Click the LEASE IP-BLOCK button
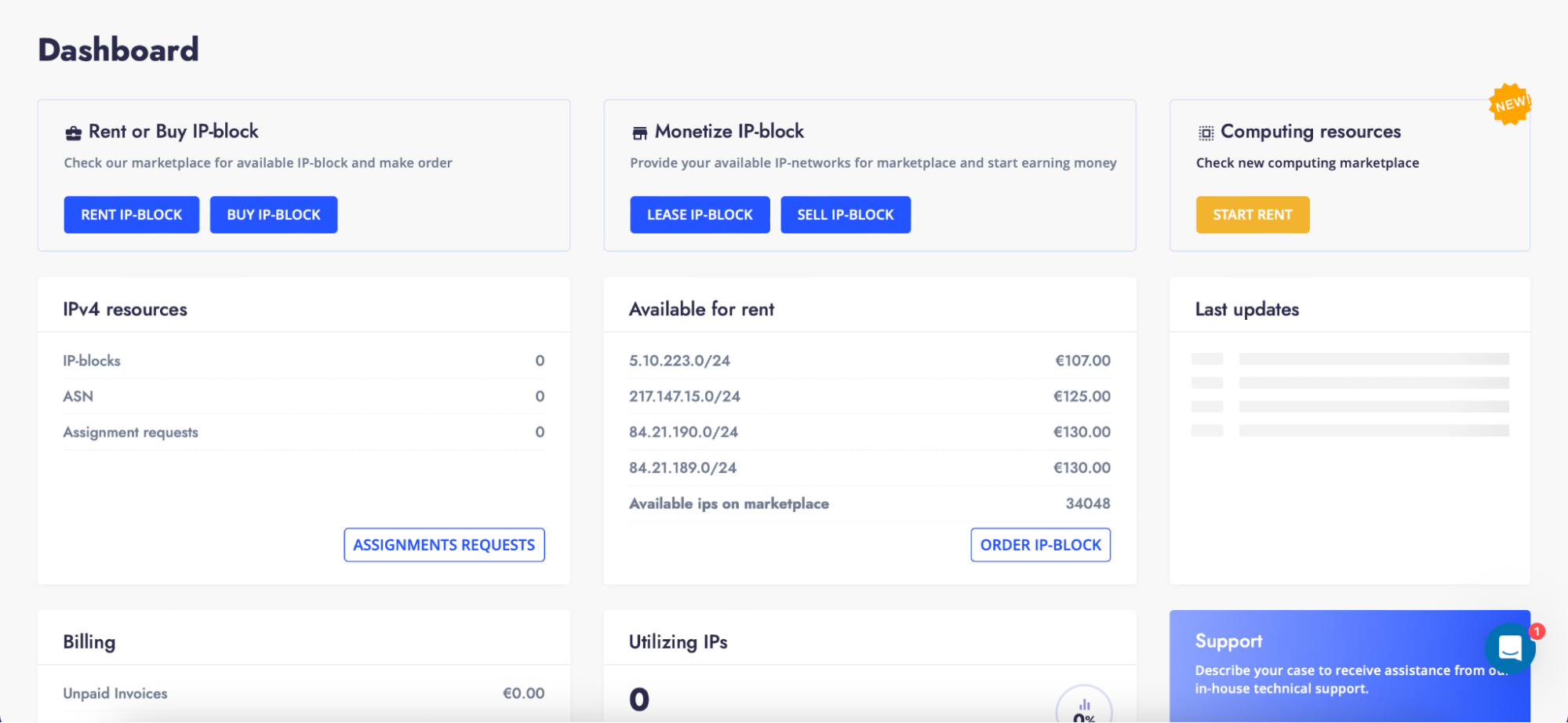This screenshot has height=723, width=1568. (699, 215)
